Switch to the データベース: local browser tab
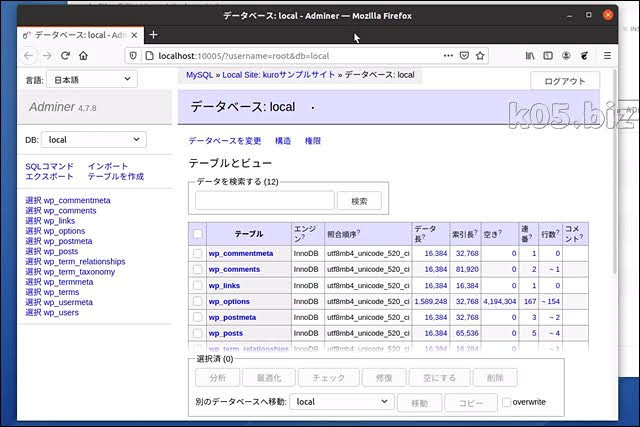The width and height of the screenshot is (640, 427). [80, 35]
